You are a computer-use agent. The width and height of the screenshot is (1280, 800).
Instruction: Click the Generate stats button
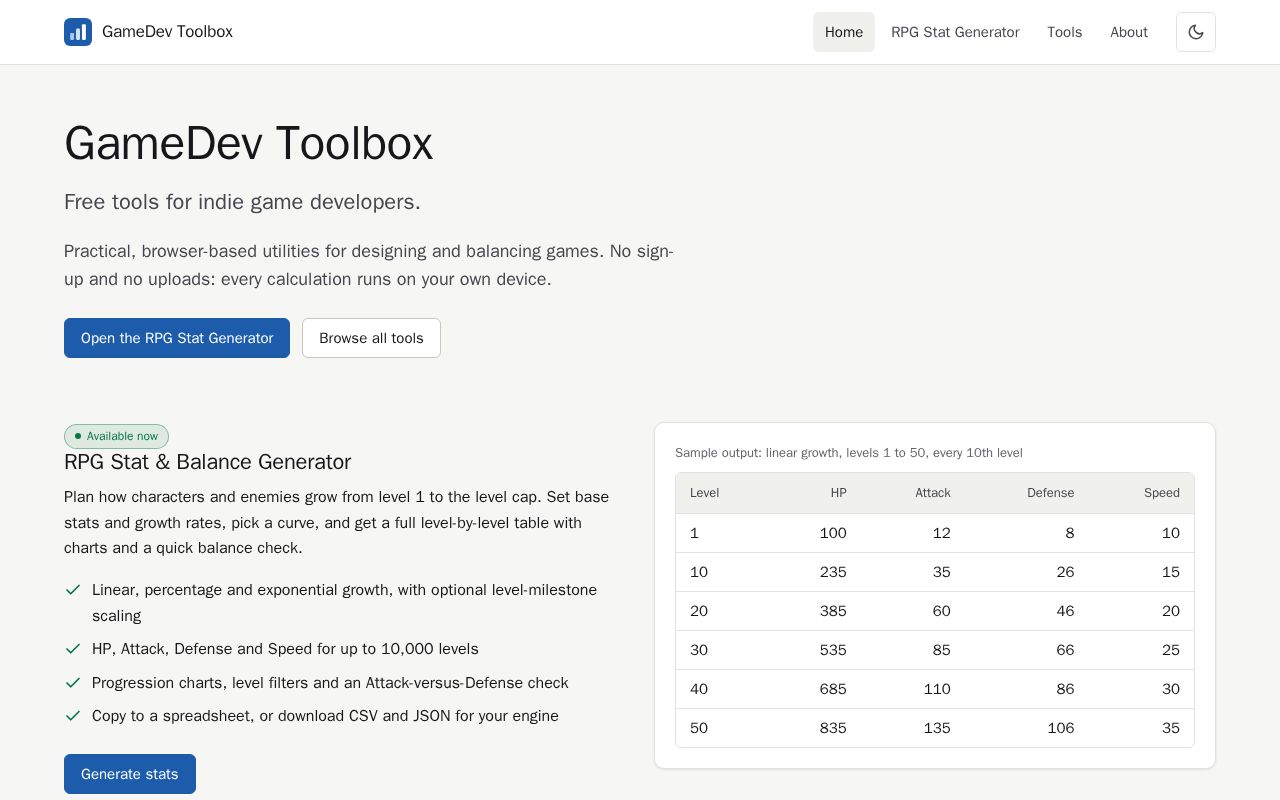click(x=130, y=774)
